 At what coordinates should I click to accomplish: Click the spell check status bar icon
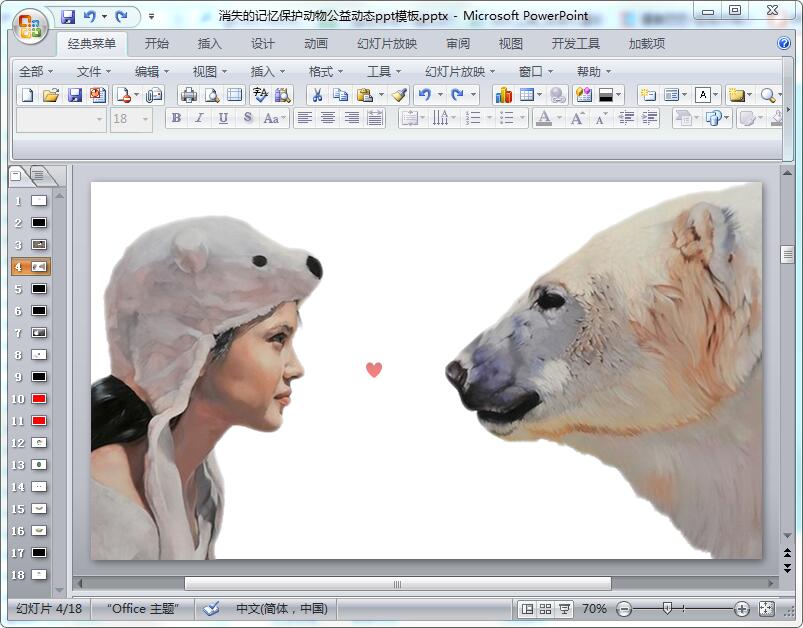[x=211, y=609]
